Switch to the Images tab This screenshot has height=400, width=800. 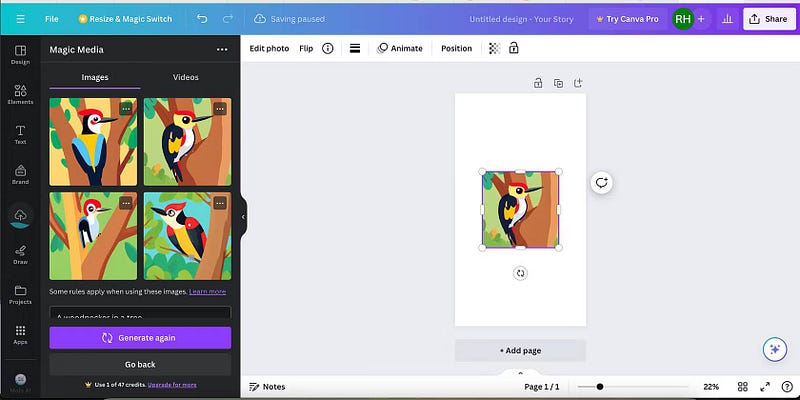(95, 77)
